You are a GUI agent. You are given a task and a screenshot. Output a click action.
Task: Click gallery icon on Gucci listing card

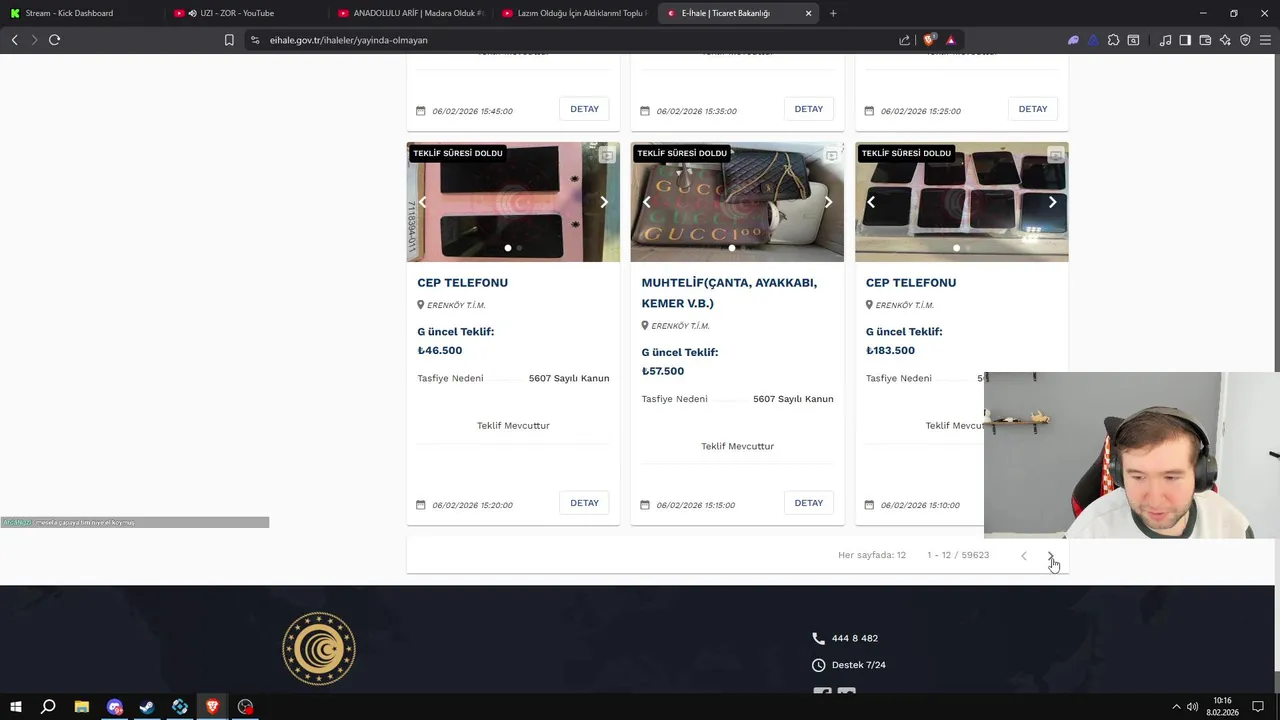click(x=831, y=155)
